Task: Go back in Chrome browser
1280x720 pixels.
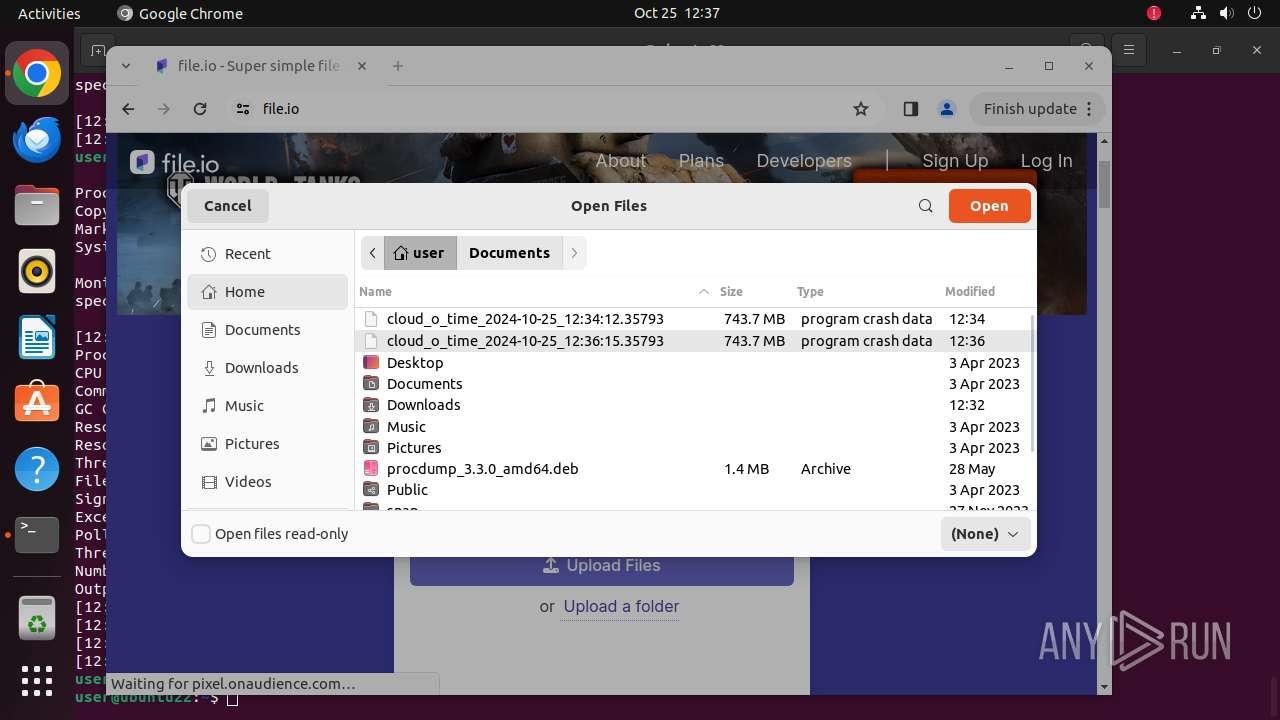Action: [128, 109]
